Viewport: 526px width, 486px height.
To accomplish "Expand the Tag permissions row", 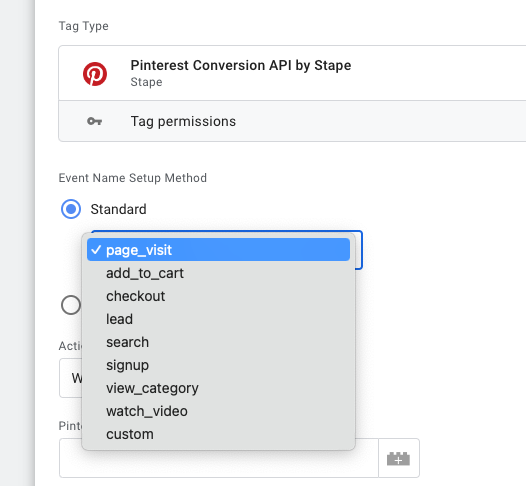I will [x=292, y=121].
